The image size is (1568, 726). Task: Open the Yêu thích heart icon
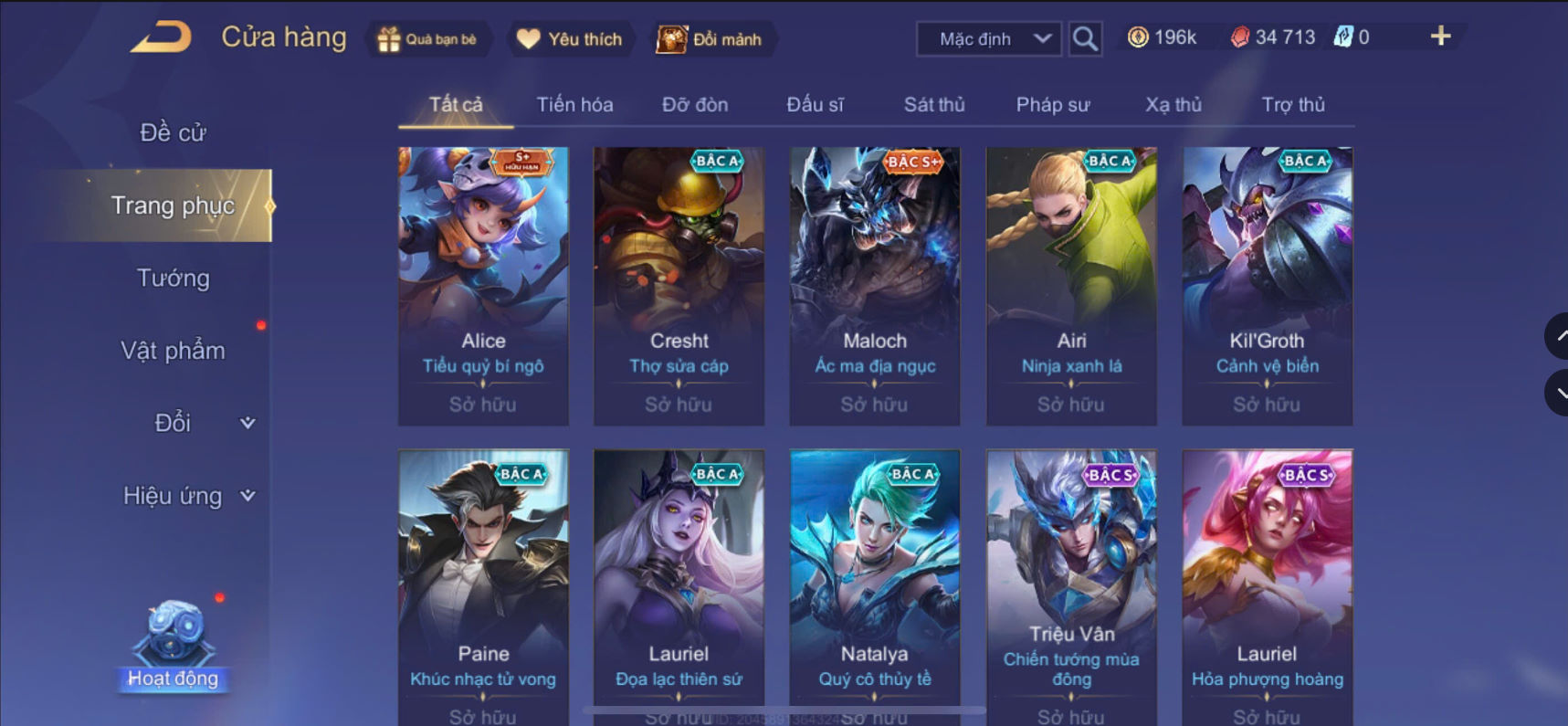coord(528,39)
